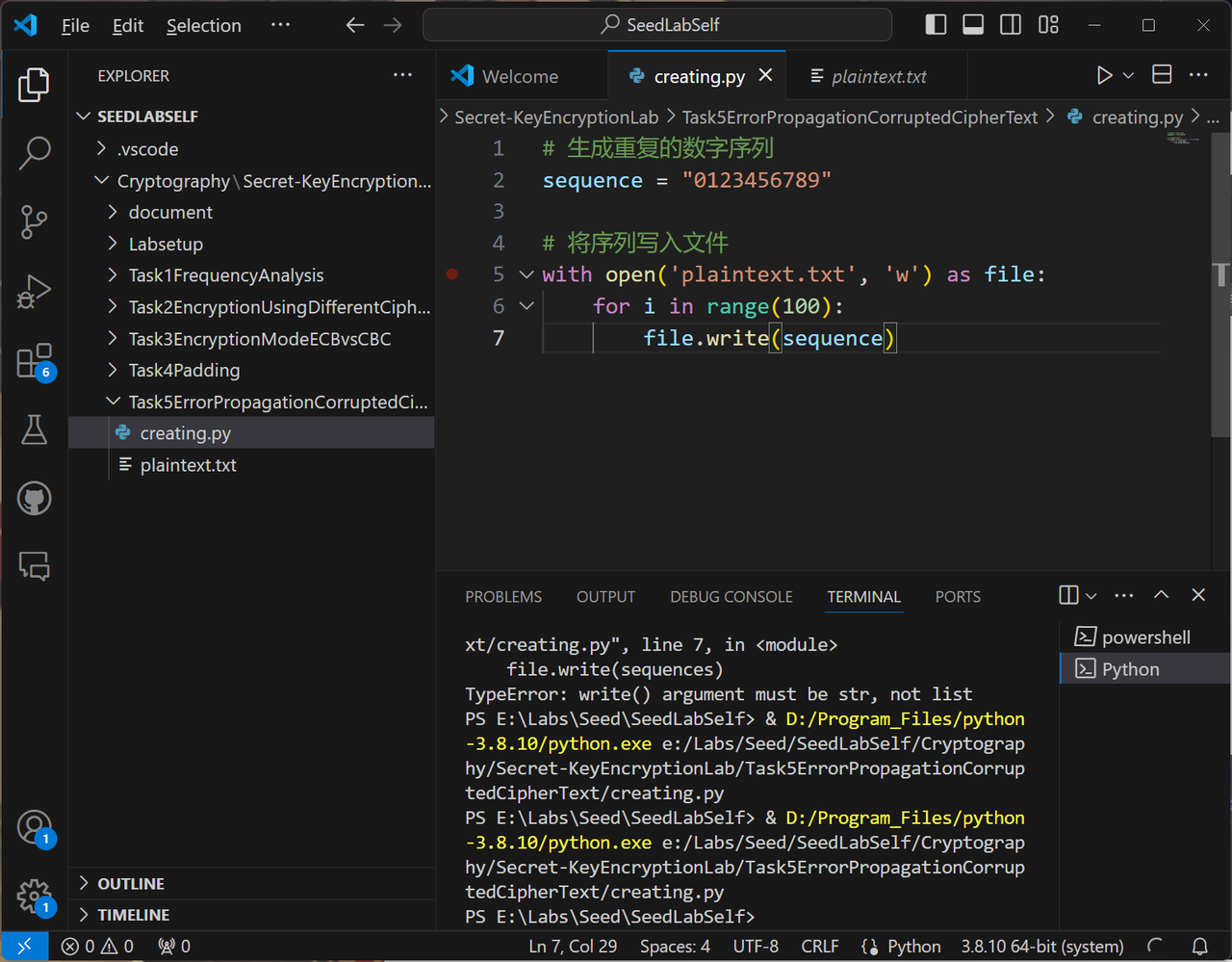1232x962 pixels.
Task: Open the OUTPUT panel tab
Action: [x=605, y=597]
